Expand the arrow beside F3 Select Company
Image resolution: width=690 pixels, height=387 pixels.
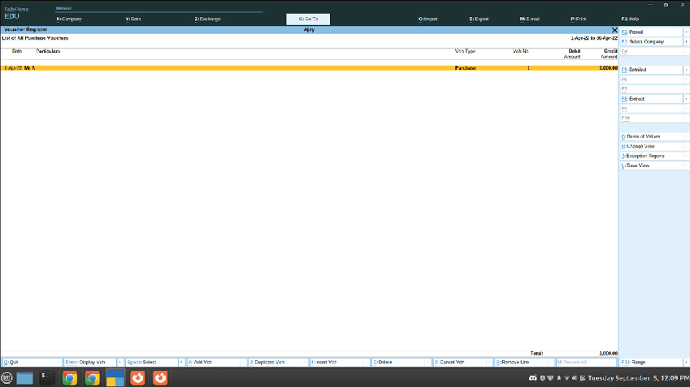(686, 42)
